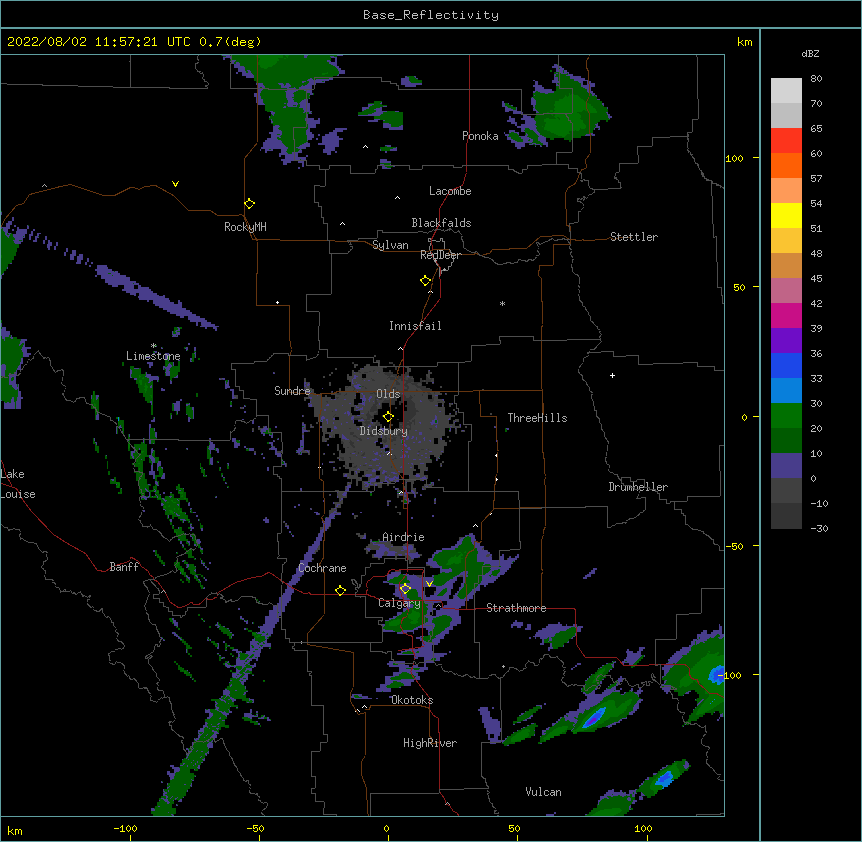The width and height of the screenshot is (862, 842).
Task: Click the Innisfail city label
Action: point(415,326)
